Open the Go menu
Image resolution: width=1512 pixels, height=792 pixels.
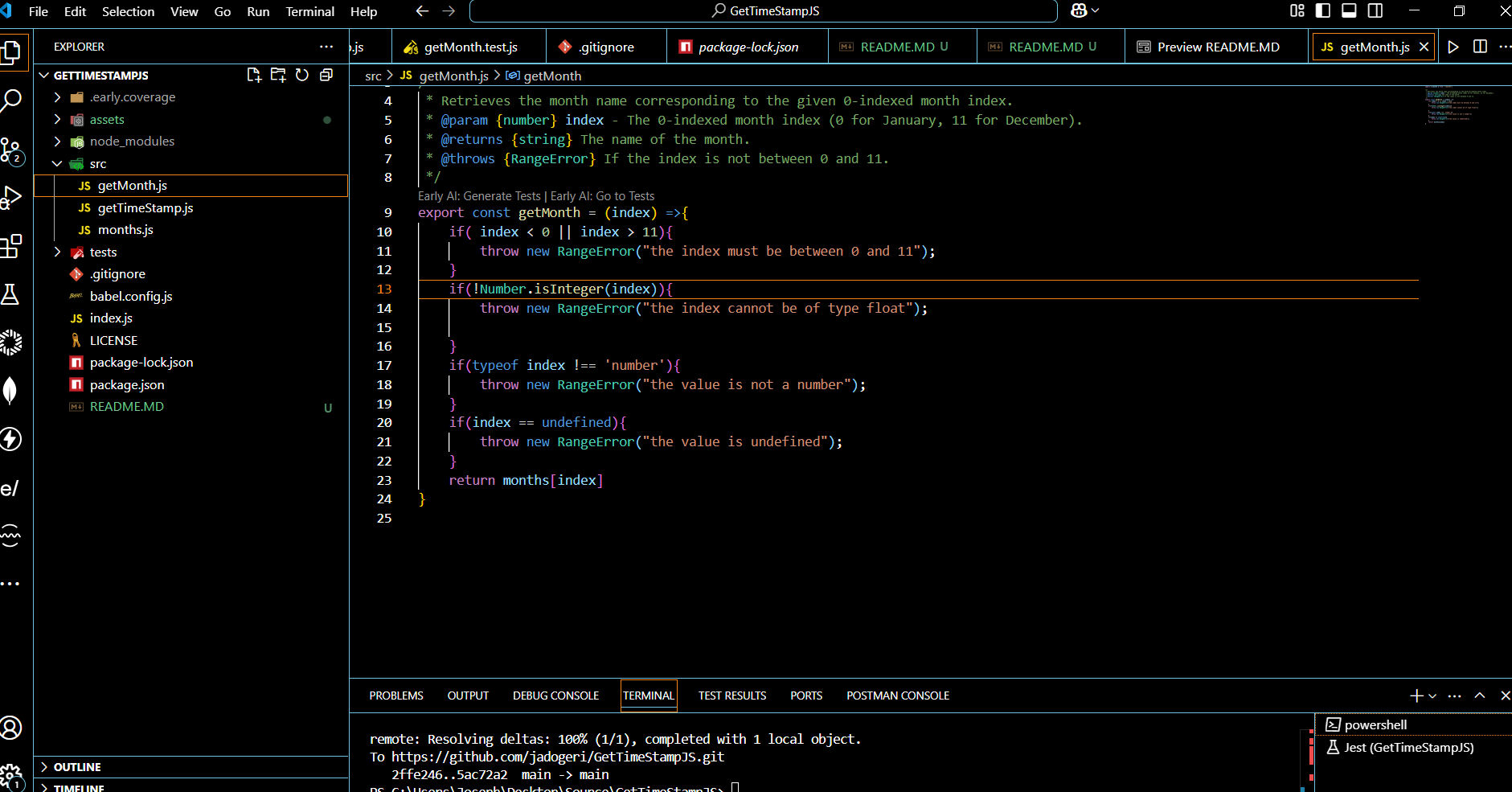point(223,11)
